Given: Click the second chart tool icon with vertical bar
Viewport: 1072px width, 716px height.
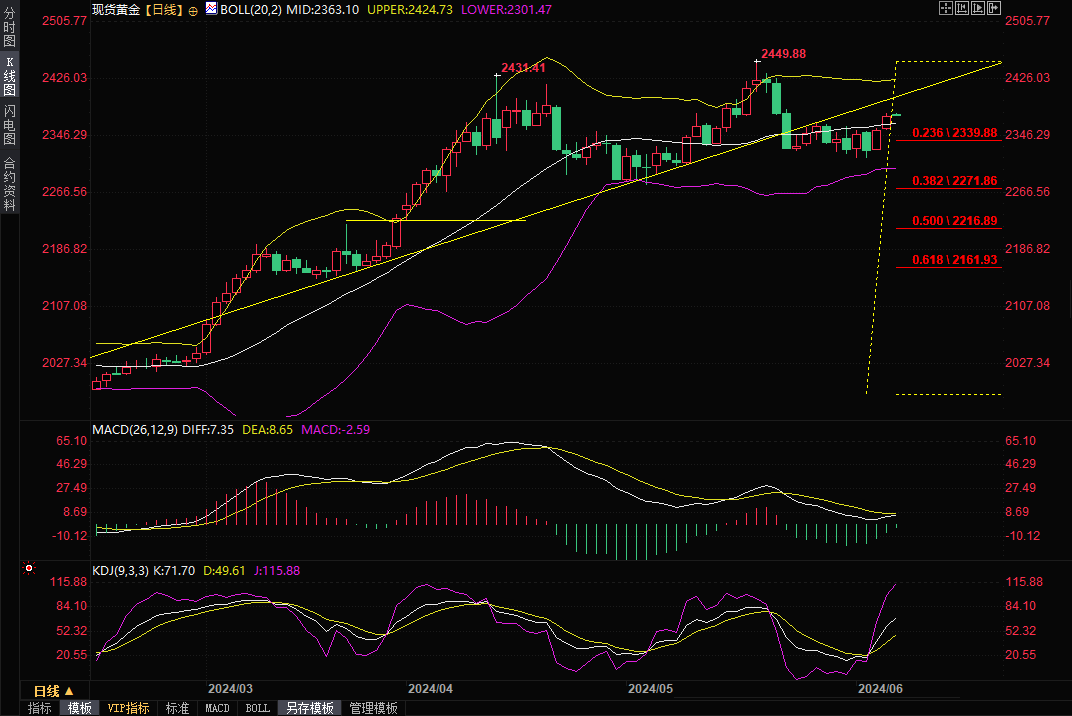Looking at the screenshot, I should tap(964, 8).
